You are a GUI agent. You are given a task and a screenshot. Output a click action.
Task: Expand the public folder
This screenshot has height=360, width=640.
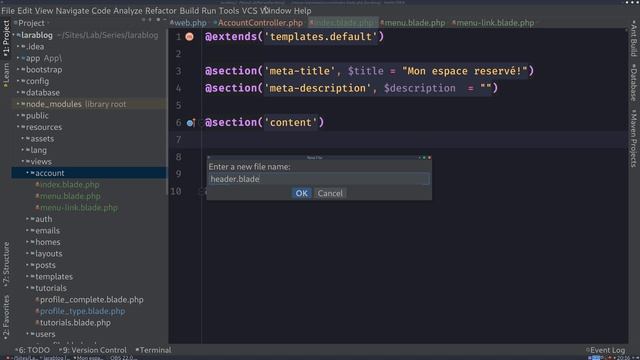18,116
